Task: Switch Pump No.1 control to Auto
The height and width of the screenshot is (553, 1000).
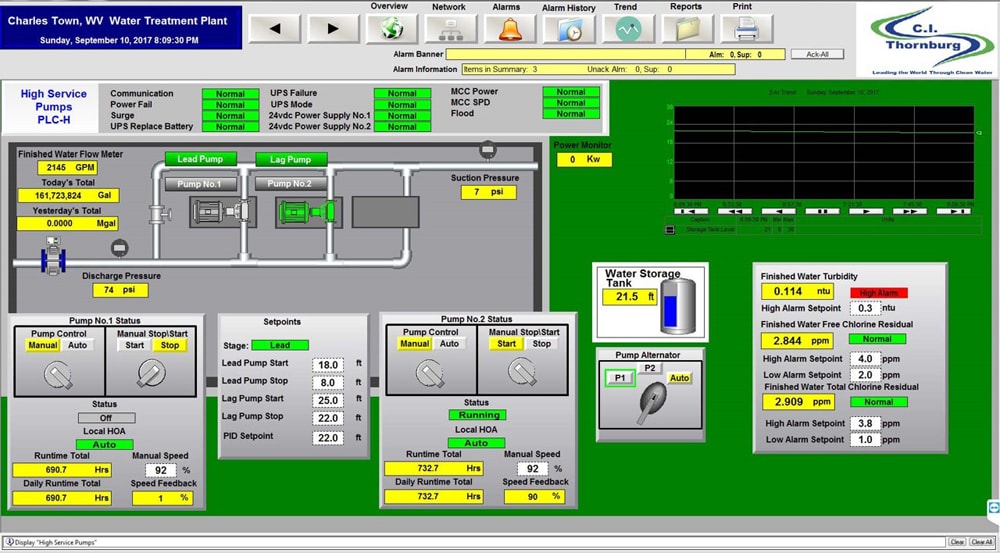Action: click(x=77, y=345)
